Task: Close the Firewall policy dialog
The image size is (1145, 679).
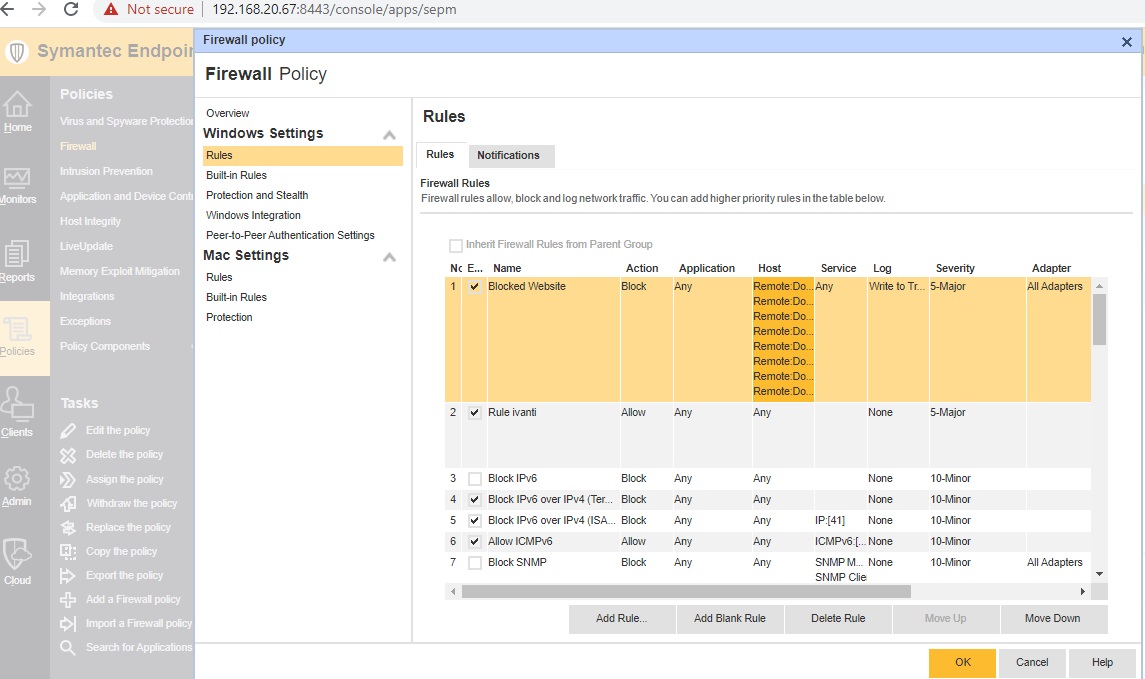Action: 1127,42
